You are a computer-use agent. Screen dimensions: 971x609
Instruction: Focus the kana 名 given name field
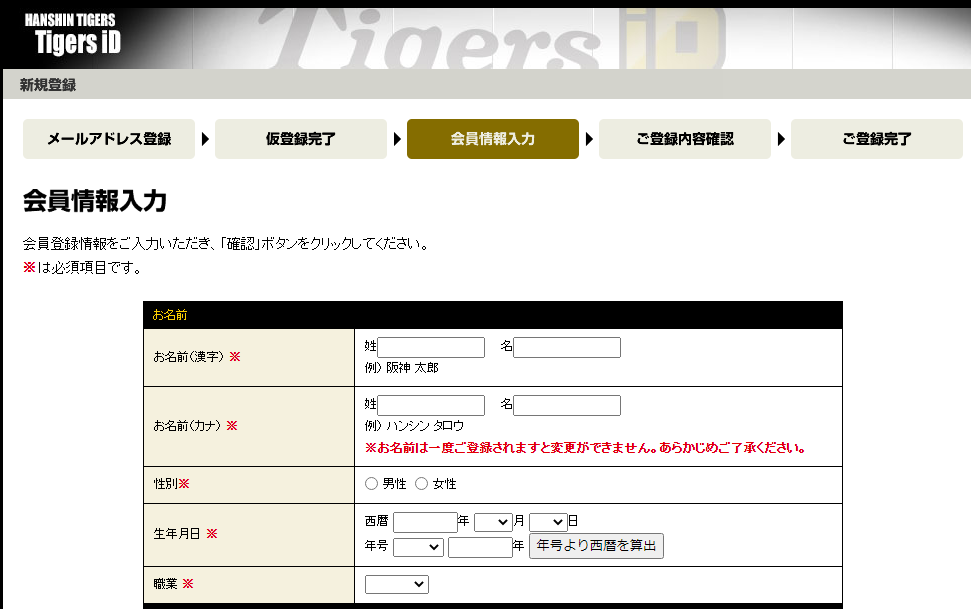pos(567,406)
